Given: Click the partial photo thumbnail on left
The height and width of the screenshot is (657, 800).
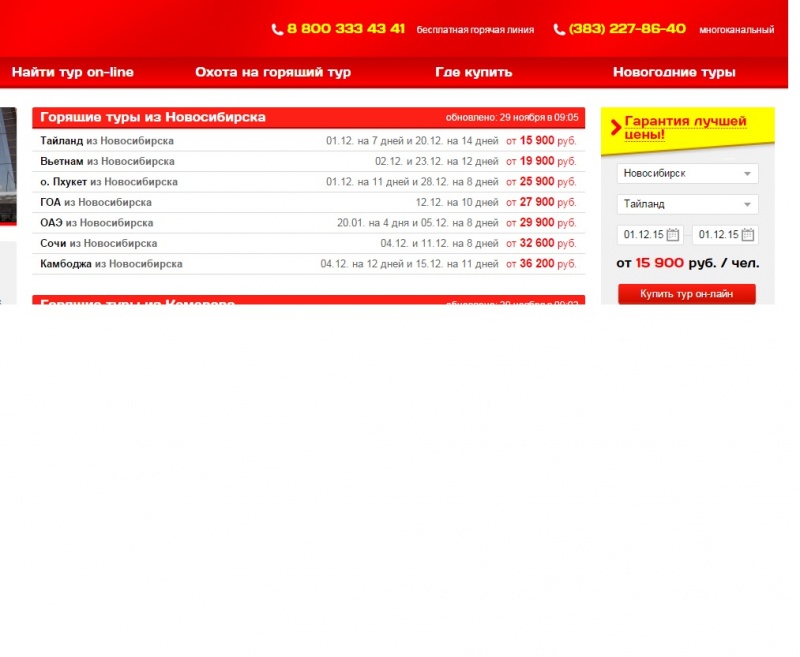Looking at the screenshot, I should [x=8, y=166].
